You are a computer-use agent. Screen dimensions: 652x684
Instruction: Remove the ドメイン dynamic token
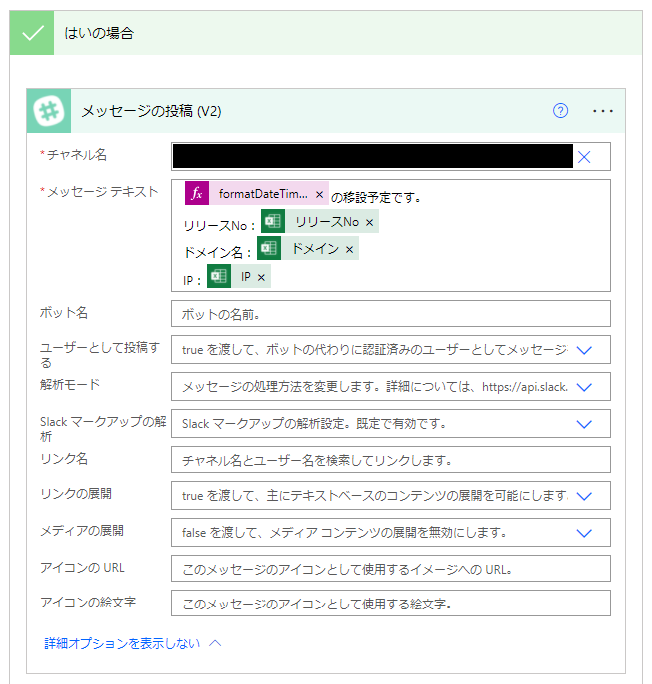pos(349,250)
